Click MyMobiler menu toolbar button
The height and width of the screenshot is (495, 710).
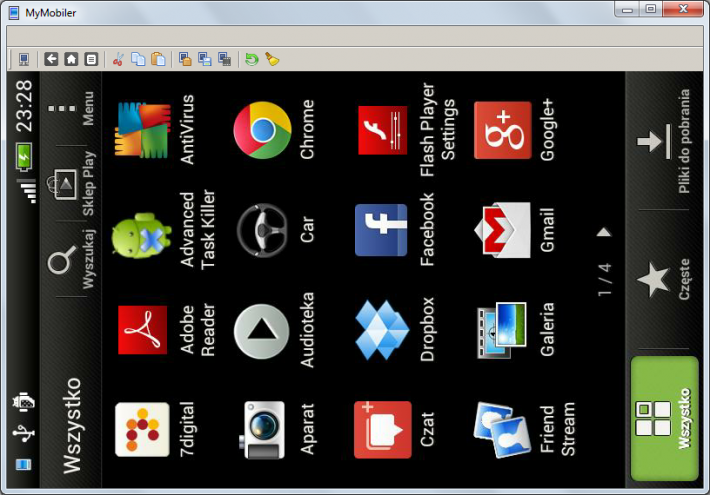[x=91, y=59]
